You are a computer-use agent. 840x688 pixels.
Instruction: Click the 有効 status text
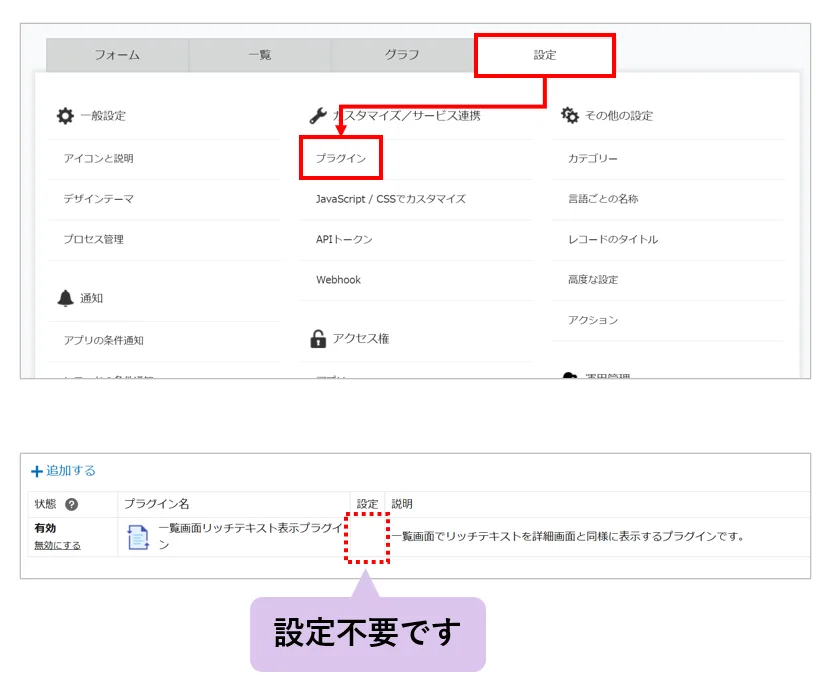46,528
